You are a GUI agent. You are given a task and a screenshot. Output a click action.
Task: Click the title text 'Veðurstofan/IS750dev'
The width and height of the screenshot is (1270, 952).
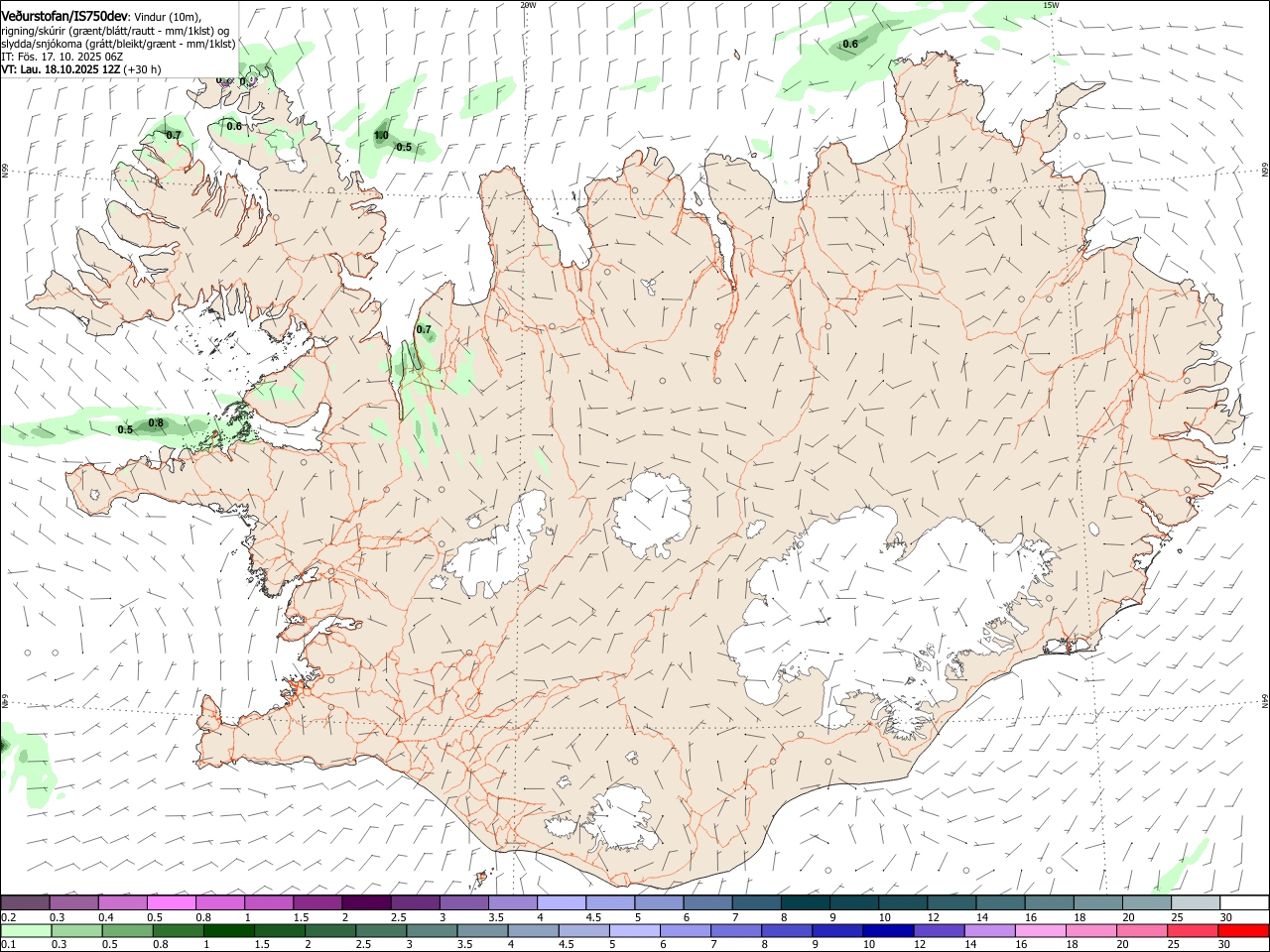pyautogui.click(x=64, y=16)
